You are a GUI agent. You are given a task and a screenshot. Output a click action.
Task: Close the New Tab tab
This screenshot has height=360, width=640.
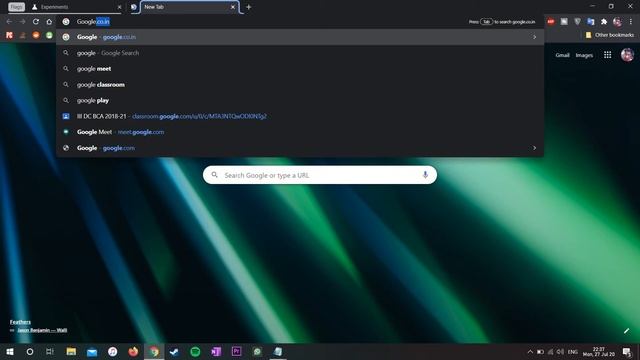[x=233, y=7]
